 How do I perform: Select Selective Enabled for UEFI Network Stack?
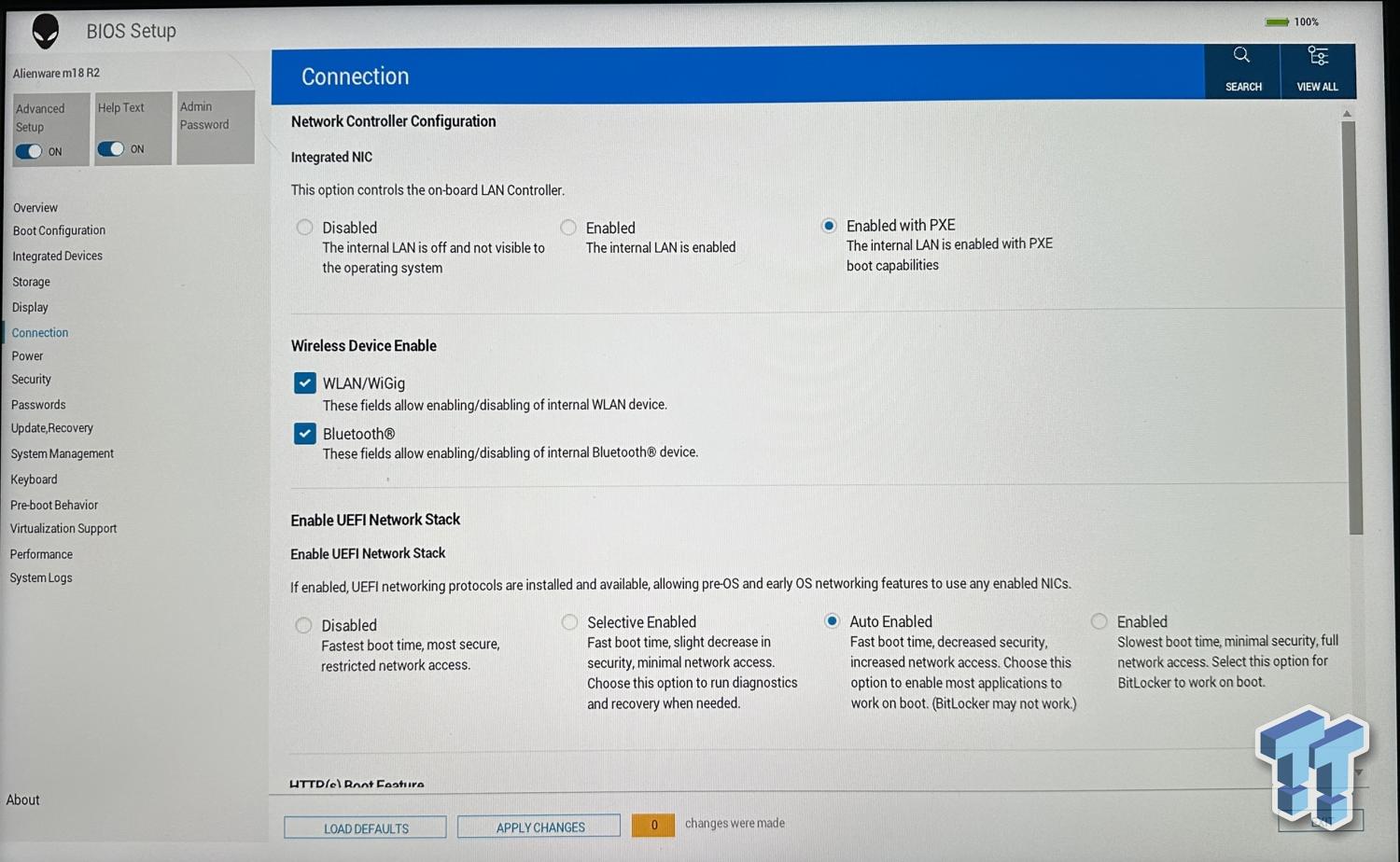pyautogui.click(x=569, y=622)
